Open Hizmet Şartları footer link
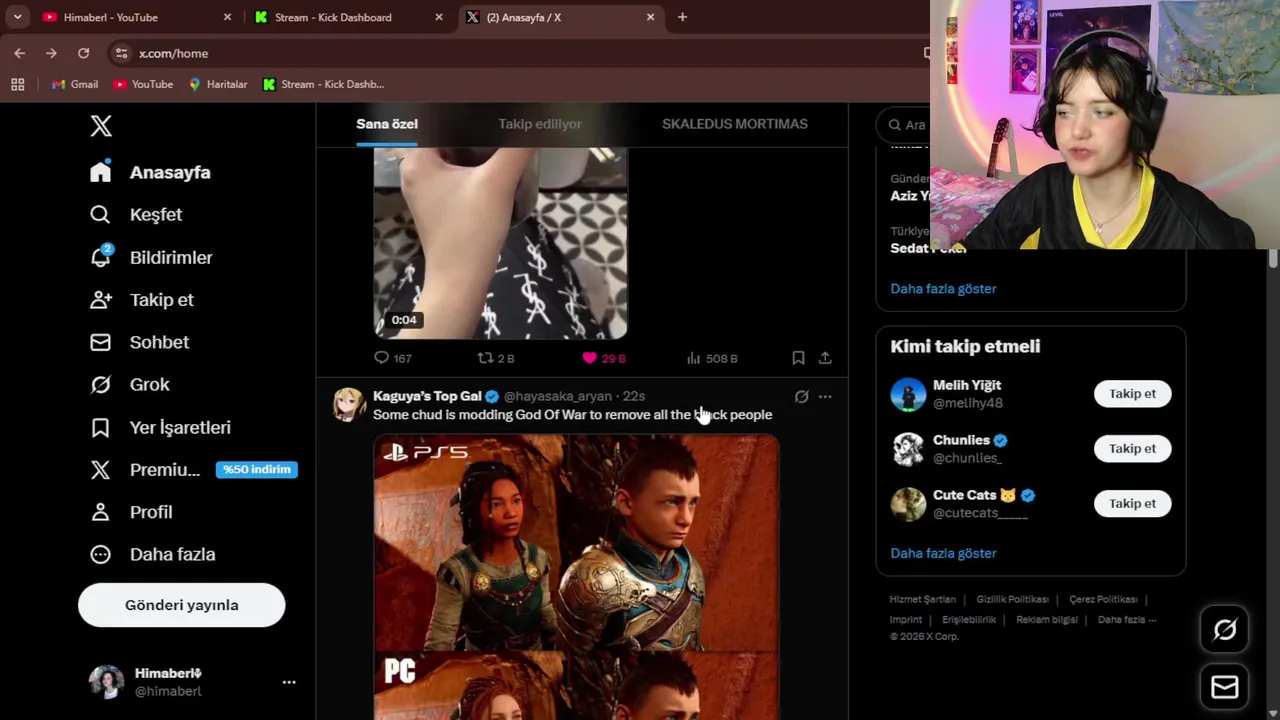The width and height of the screenshot is (1280, 720). click(x=923, y=599)
